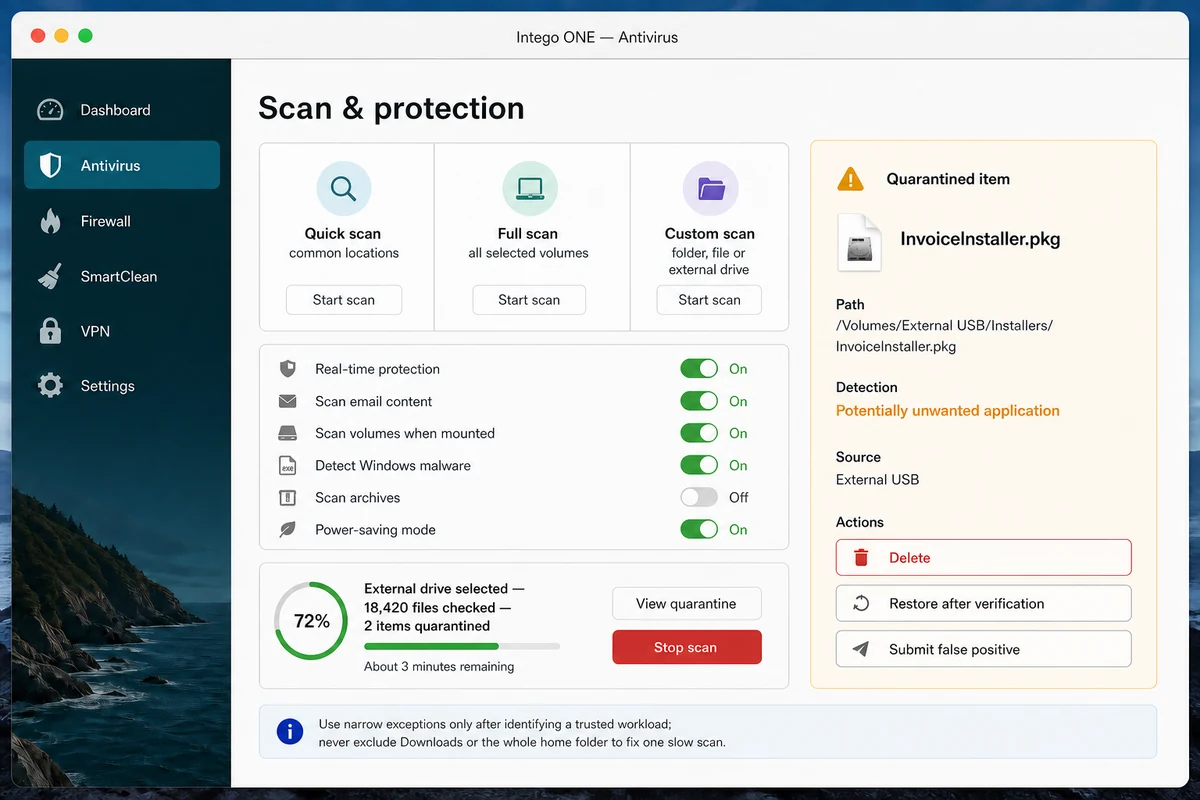The height and width of the screenshot is (800, 1200).
Task: Toggle Scan volumes when mounted switch
Action: click(699, 433)
